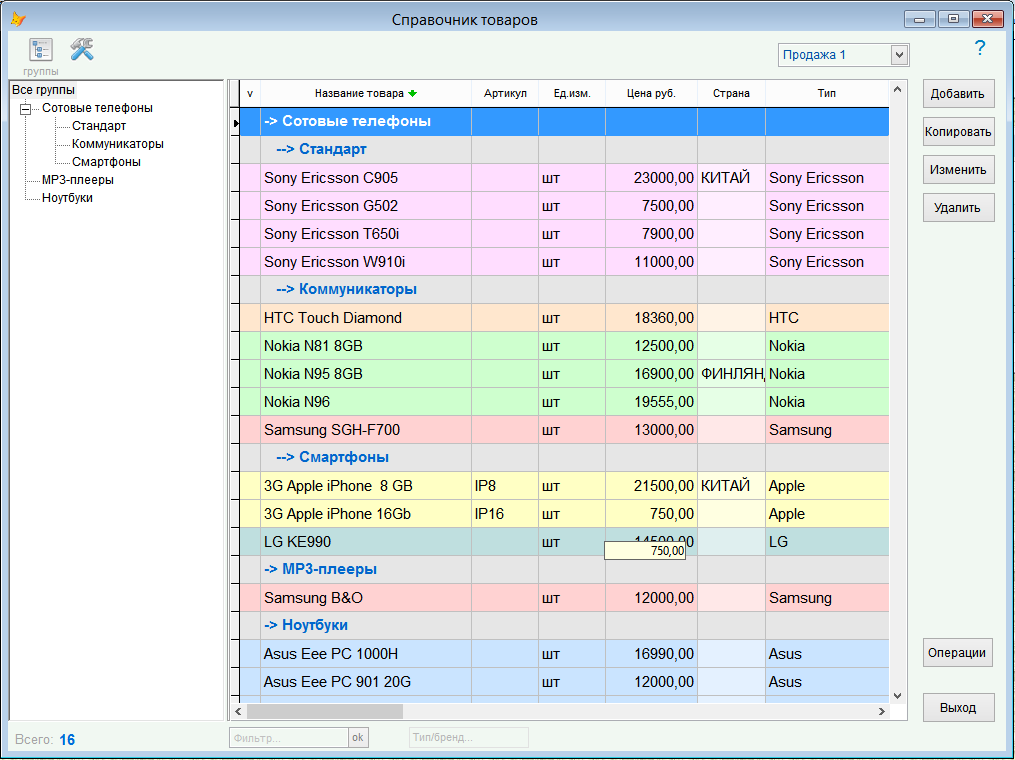
Task: Click the horizontal scrollbar thumb
Action: [325, 711]
